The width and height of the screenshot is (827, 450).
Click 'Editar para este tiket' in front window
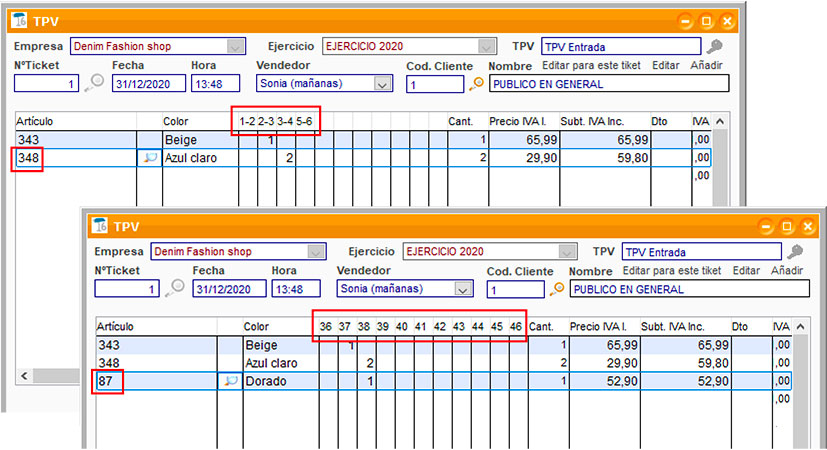pyautogui.click(x=671, y=270)
